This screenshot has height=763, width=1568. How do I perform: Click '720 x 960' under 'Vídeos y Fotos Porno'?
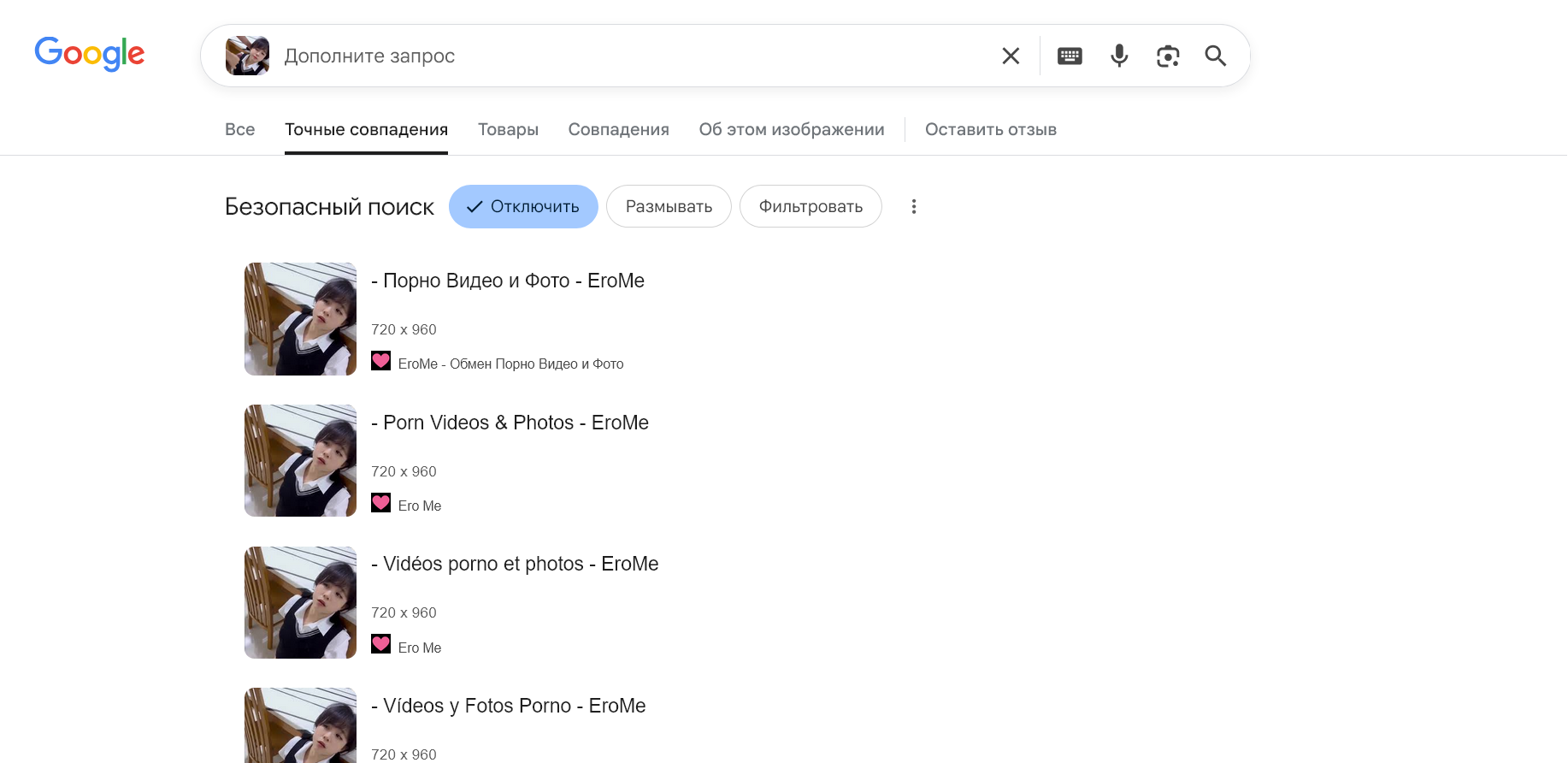pyautogui.click(x=404, y=754)
